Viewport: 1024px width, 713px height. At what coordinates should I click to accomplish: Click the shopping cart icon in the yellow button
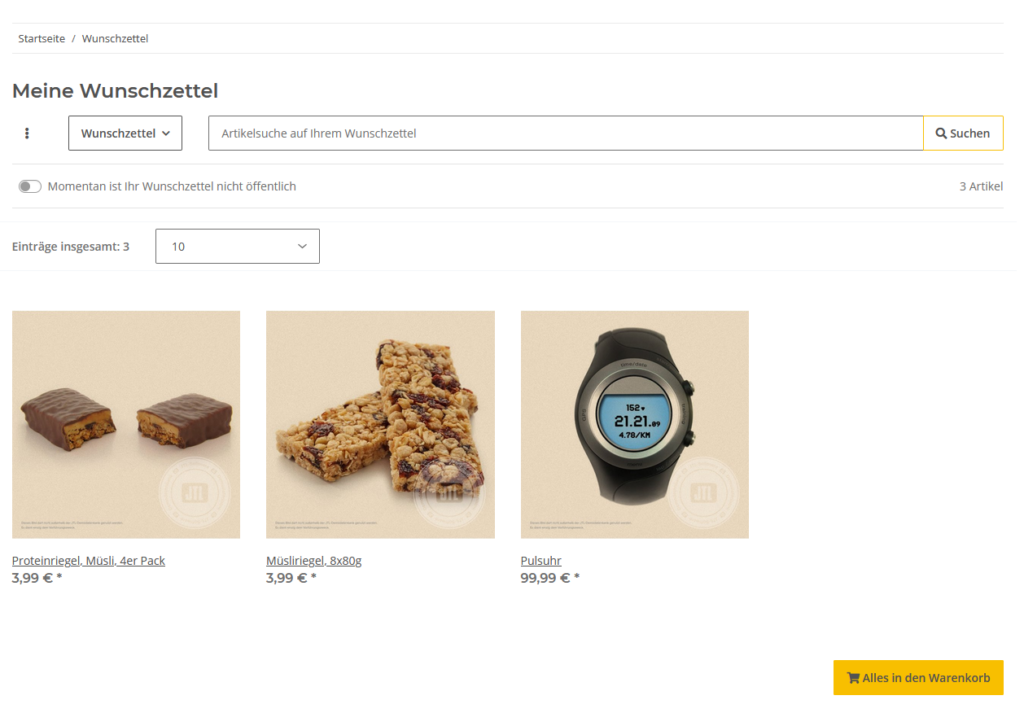854,677
